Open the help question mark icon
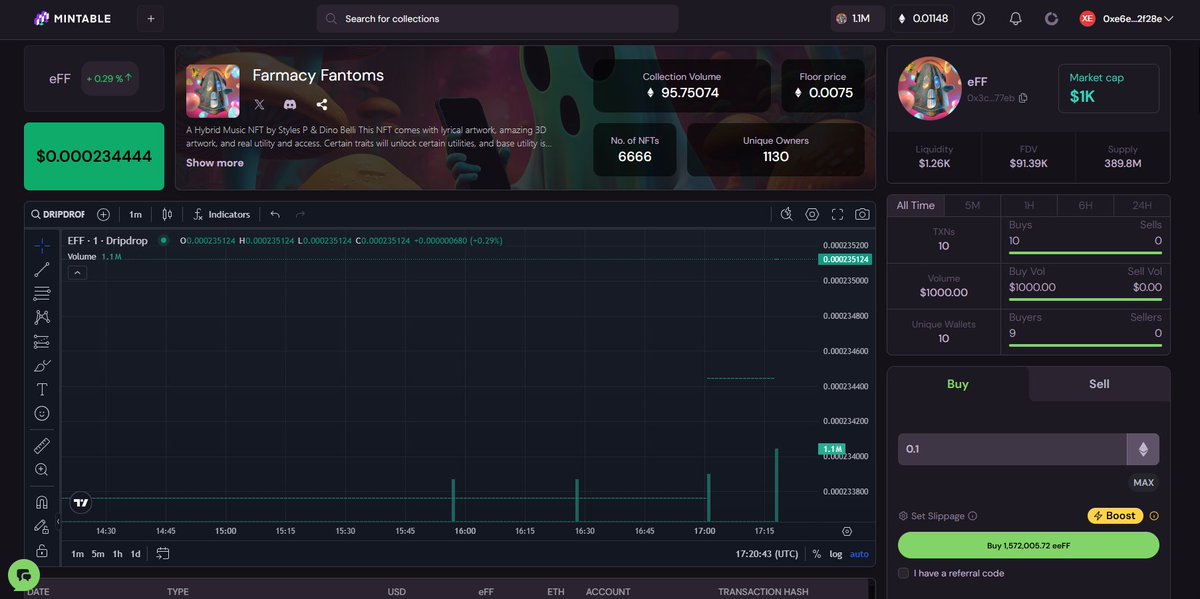1200x599 pixels. tap(978, 18)
